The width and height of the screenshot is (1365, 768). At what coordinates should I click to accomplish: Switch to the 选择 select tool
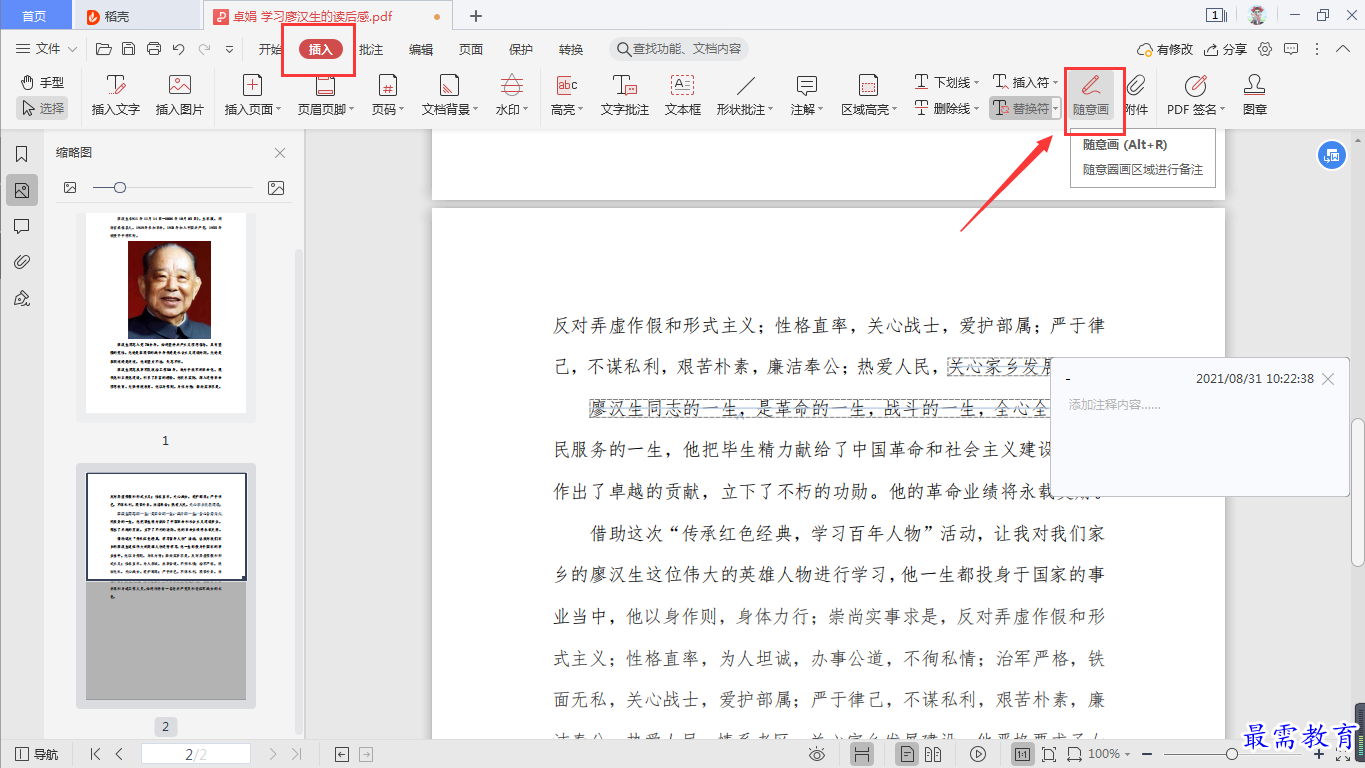[x=42, y=108]
